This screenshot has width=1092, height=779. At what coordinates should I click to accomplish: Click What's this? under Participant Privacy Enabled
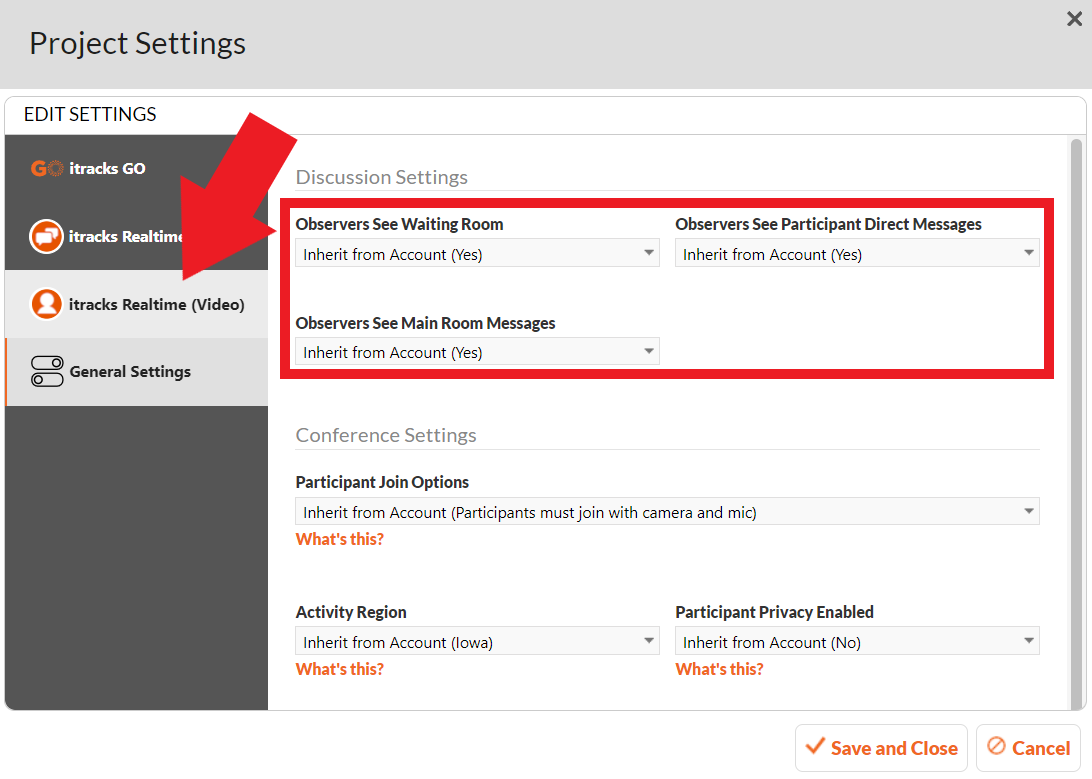coord(719,669)
